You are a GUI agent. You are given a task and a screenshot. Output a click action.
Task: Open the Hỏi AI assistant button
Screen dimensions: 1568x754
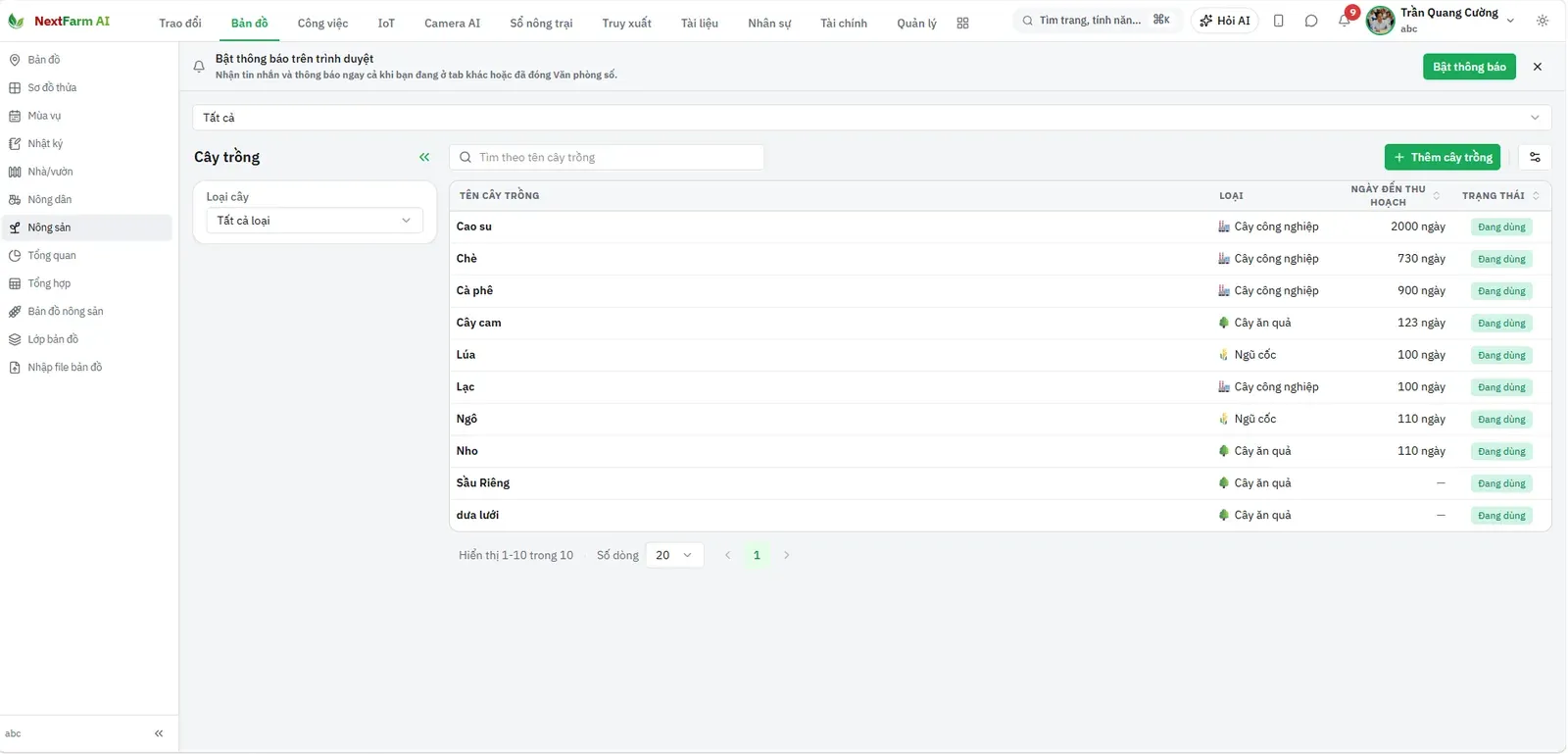[x=1225, y=21]
